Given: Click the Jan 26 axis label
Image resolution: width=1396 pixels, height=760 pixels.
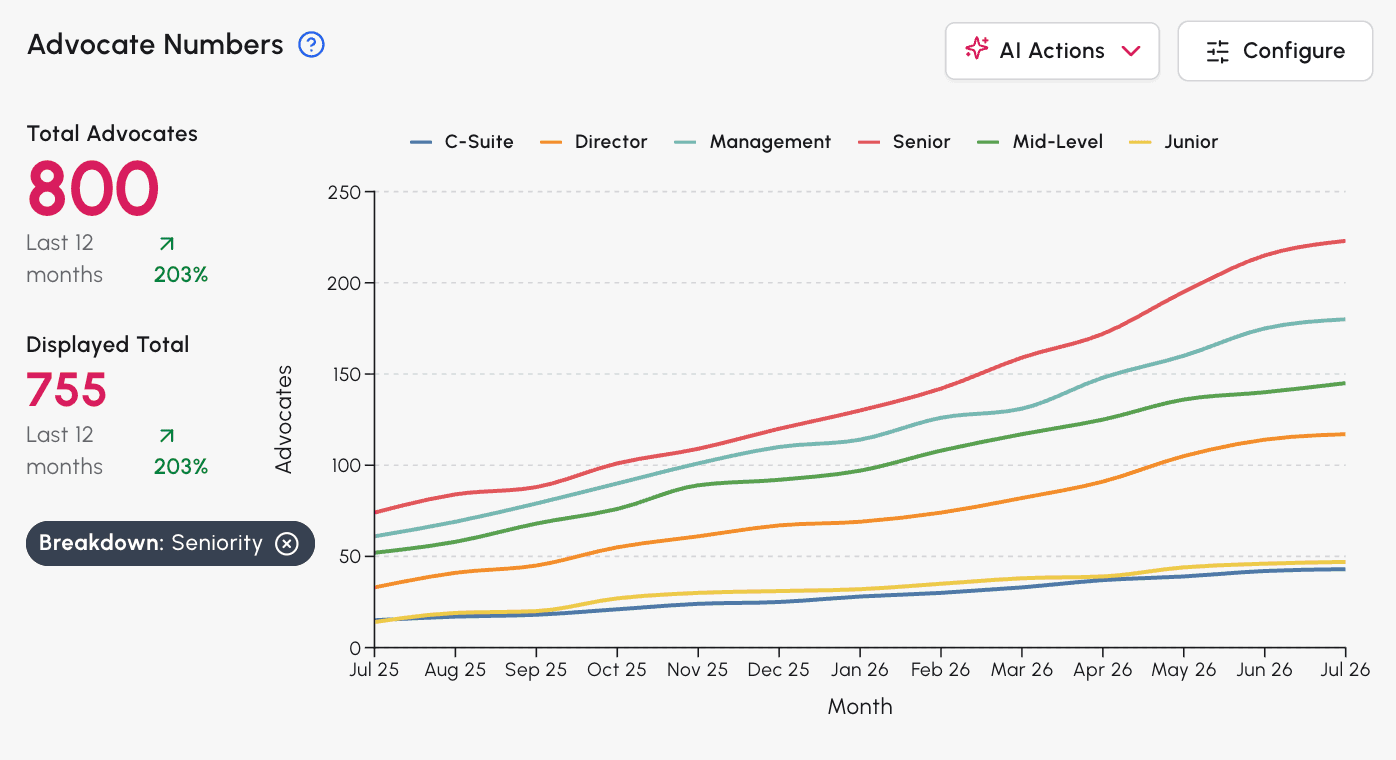Looking at the screenshot, I should 860,670.
